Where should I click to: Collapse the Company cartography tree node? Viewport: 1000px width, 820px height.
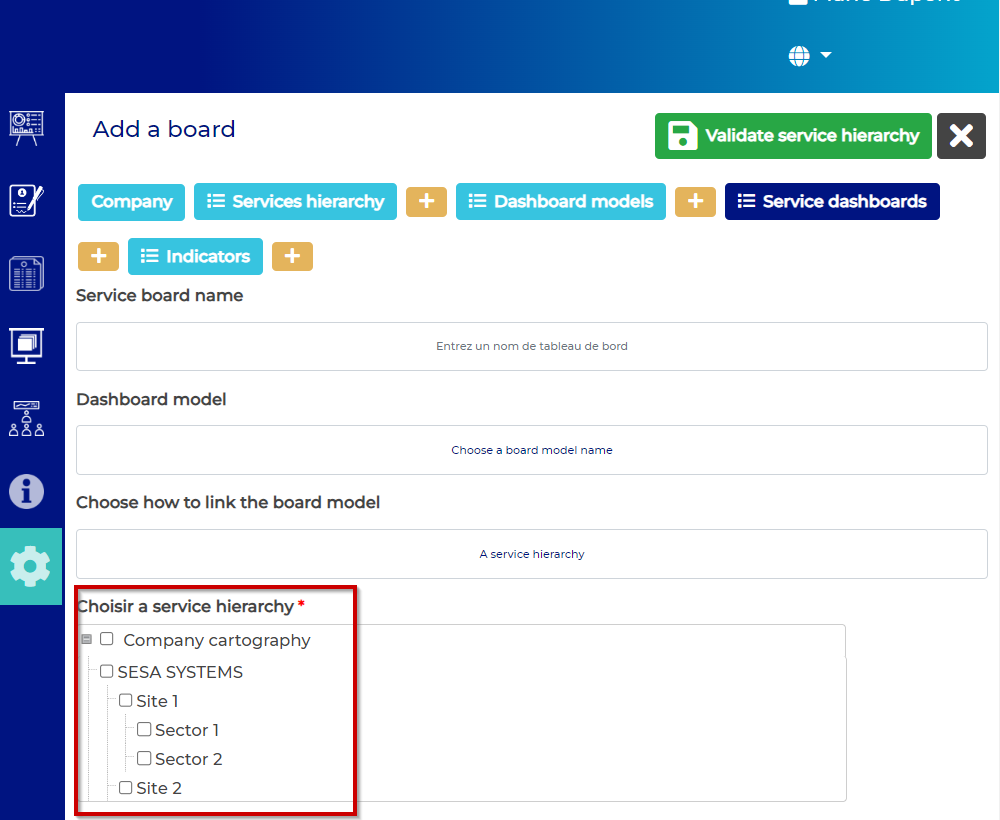click(x=86, y=640)
